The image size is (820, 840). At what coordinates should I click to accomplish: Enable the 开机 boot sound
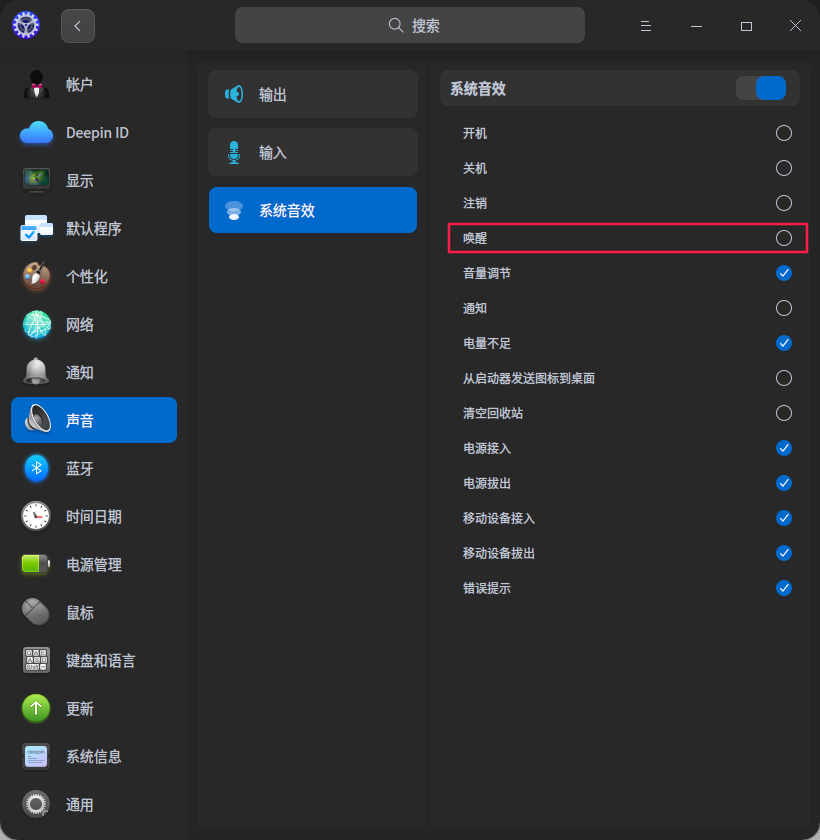click(x=784, y=133)
